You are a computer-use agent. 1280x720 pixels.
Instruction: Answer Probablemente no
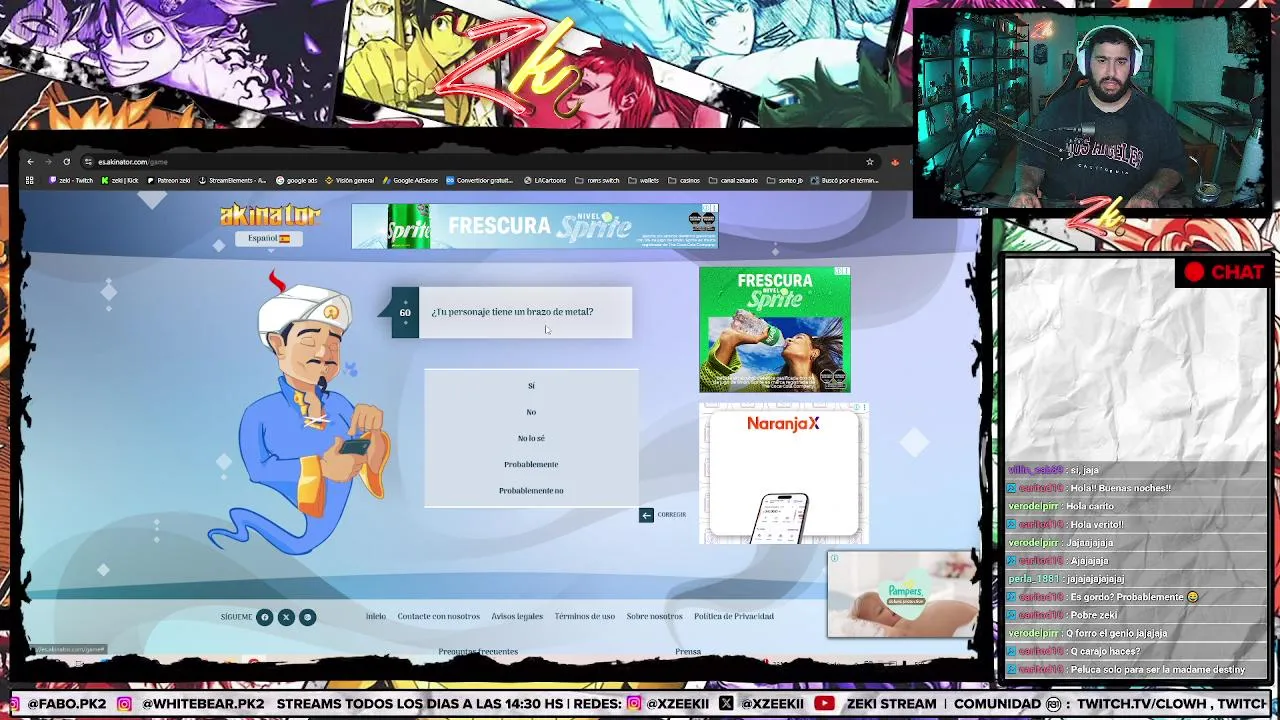tap(531, 490)
